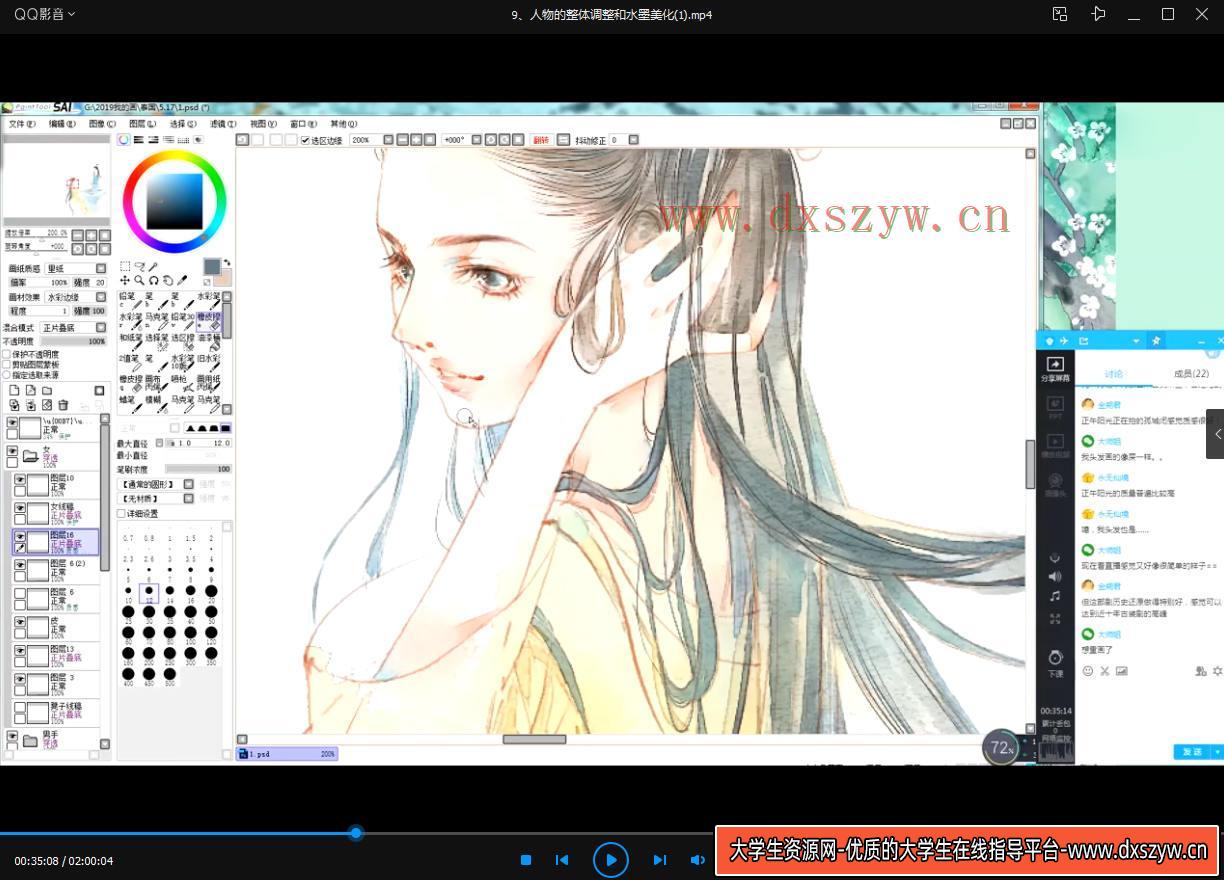Viewport: 1224px width, 880px height.
Task: Open the 图层 menu
Action: point(143,124)
